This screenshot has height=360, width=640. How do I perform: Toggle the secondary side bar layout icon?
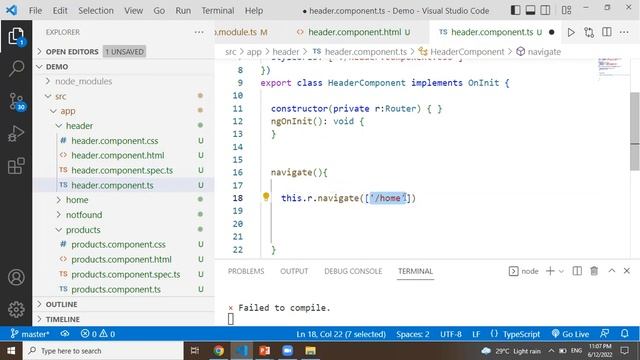[545, 10]
